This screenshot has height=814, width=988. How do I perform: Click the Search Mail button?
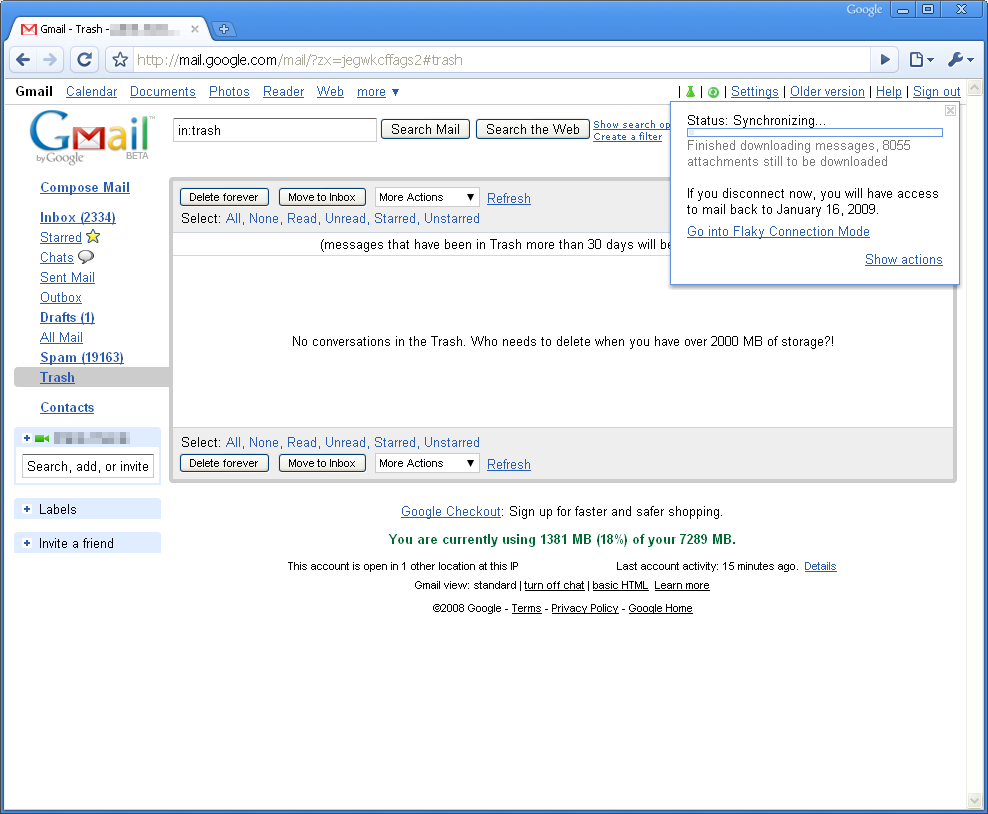click(x=425, y=129)
